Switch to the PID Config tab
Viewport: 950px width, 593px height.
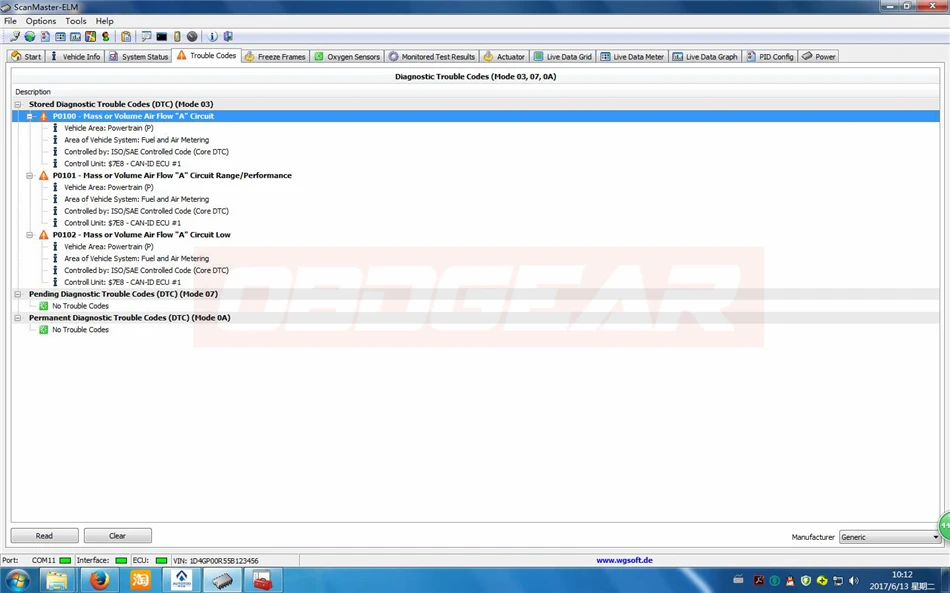[x=769, y=56]
